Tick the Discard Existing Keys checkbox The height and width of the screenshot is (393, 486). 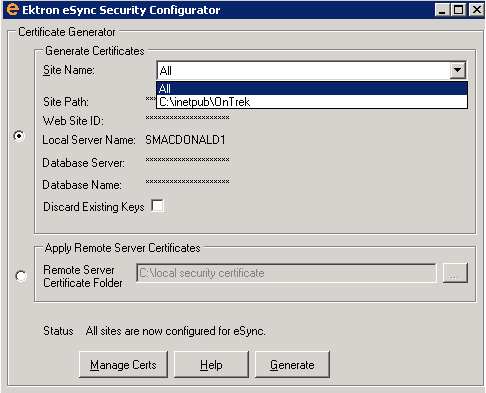(157, 206)
